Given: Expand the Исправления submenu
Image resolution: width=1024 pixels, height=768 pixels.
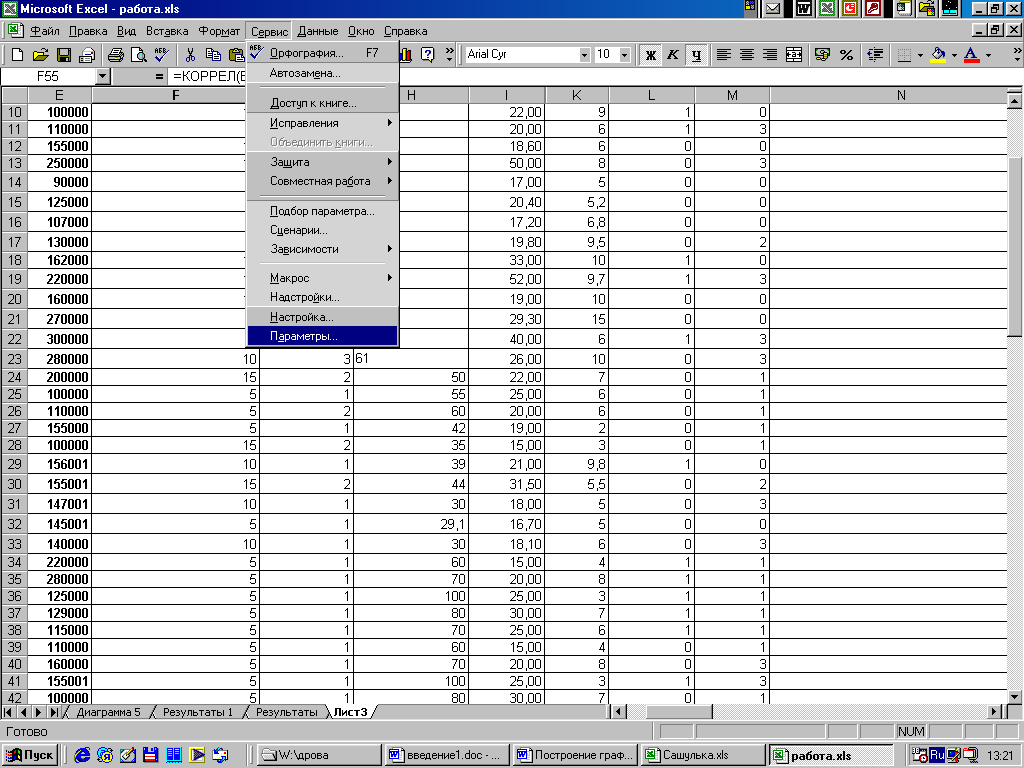Looking at the screenshot, I should (323, 123).
